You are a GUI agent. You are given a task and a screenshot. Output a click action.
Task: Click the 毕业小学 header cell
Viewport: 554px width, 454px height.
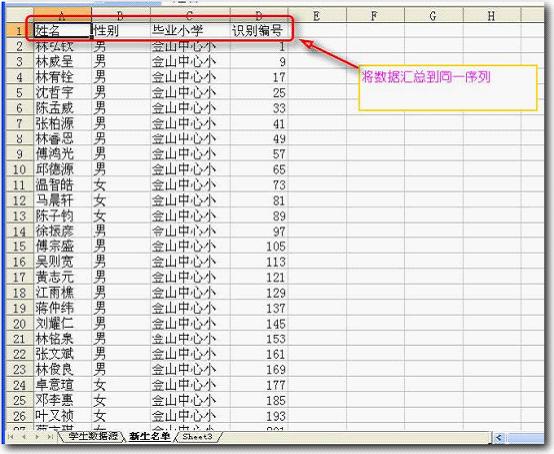pyautogui.click(x=190, y=31)
